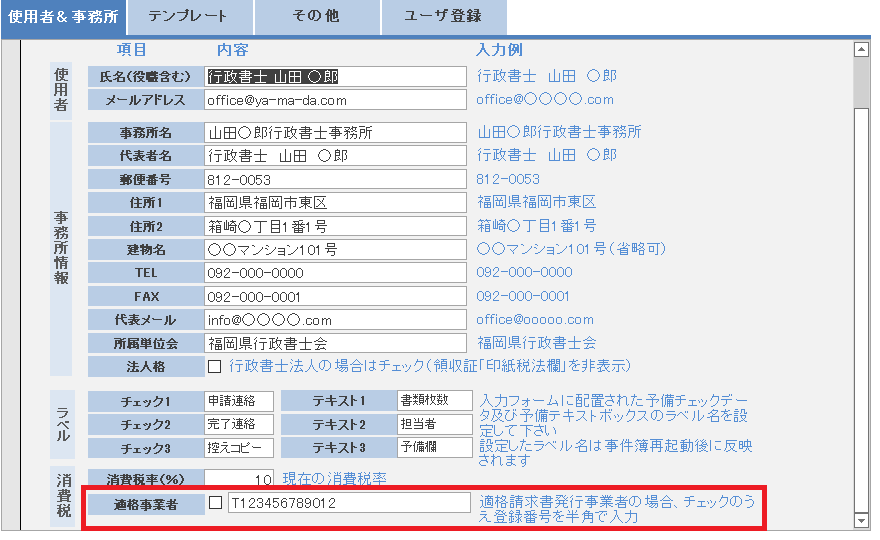The image size is (880, 540).
Task: Click the 郵便番号 input field
Action: point(335,180)
